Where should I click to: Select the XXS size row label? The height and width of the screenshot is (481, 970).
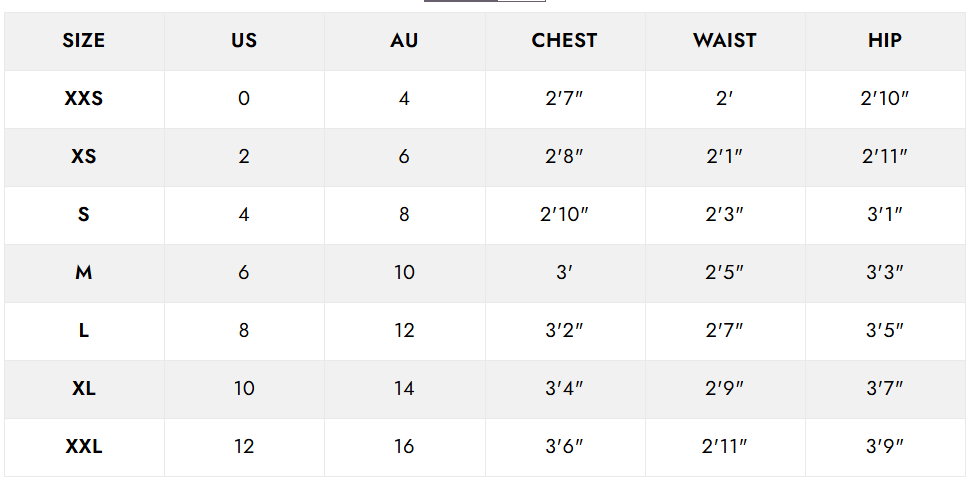84,99
